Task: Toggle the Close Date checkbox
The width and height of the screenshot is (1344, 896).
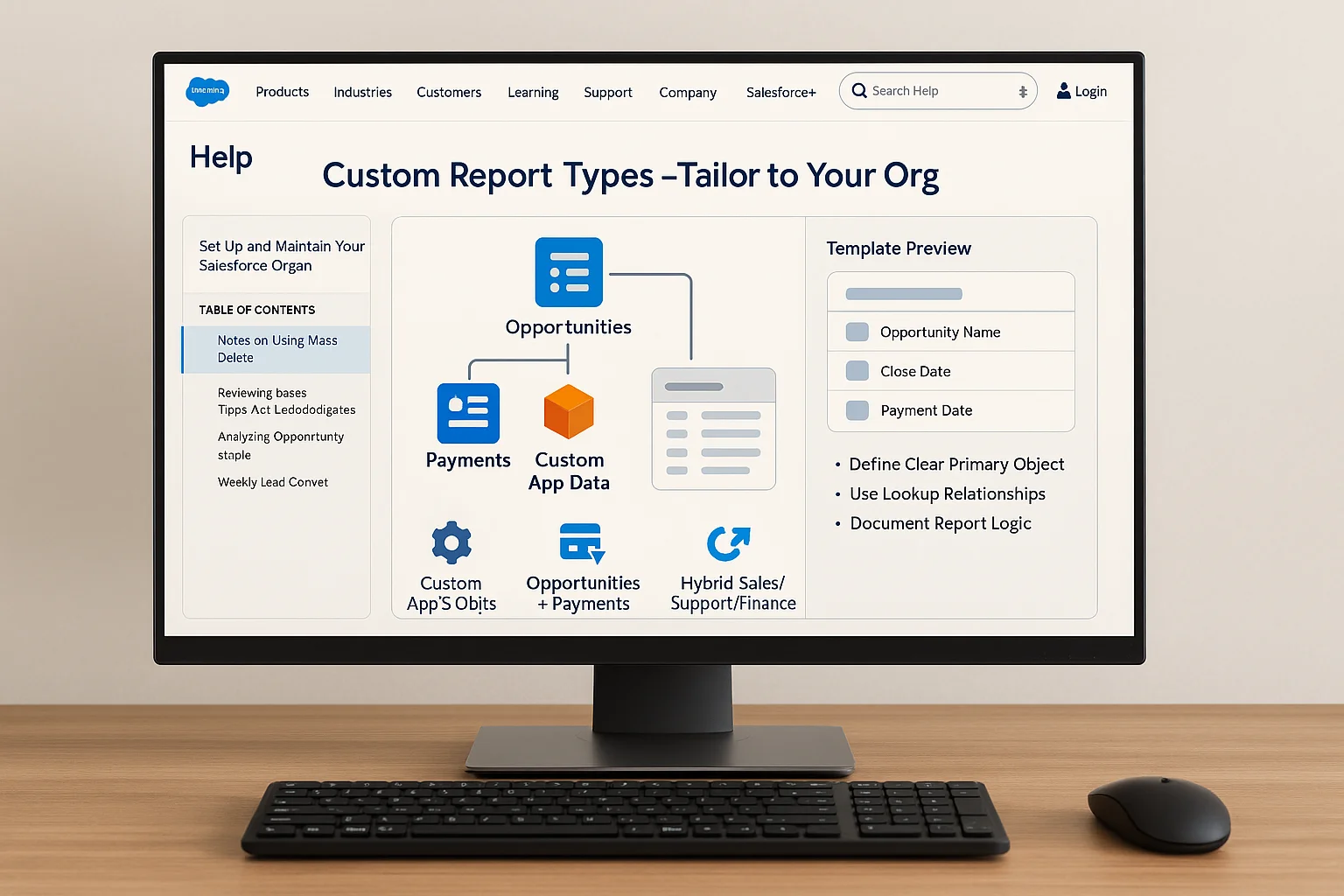Action: tap(857, 371)
